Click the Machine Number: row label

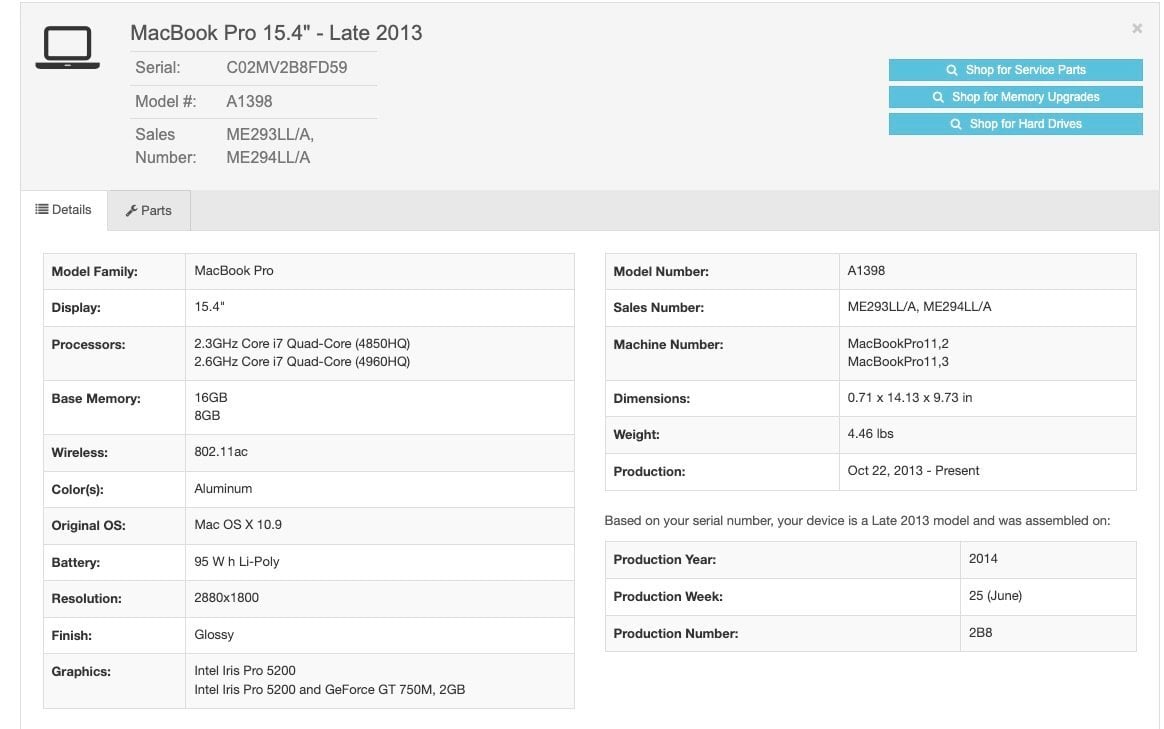(668, 344)
